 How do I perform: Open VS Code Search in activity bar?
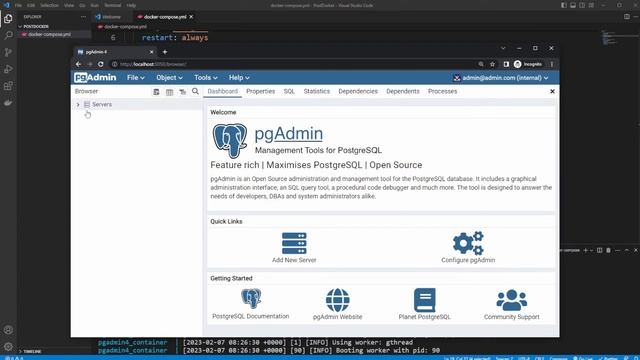point(8,35)
